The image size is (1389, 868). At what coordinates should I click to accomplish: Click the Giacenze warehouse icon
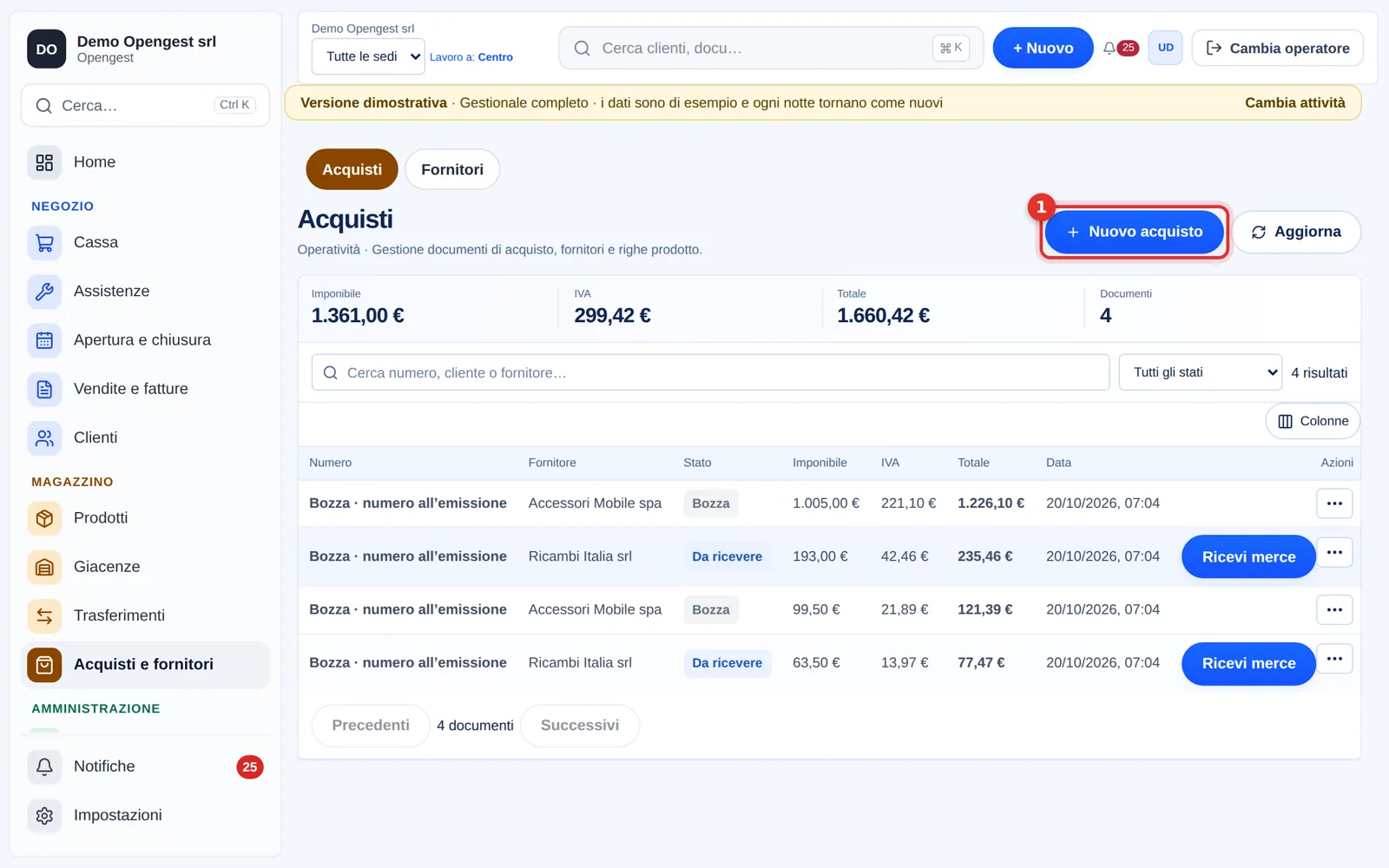(44, 567)
